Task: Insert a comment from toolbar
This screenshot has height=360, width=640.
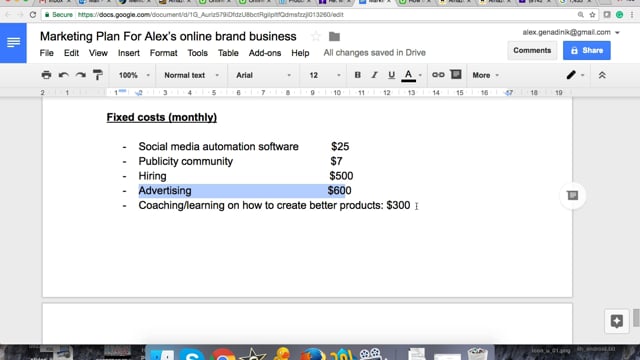Action: click(456, 75)
